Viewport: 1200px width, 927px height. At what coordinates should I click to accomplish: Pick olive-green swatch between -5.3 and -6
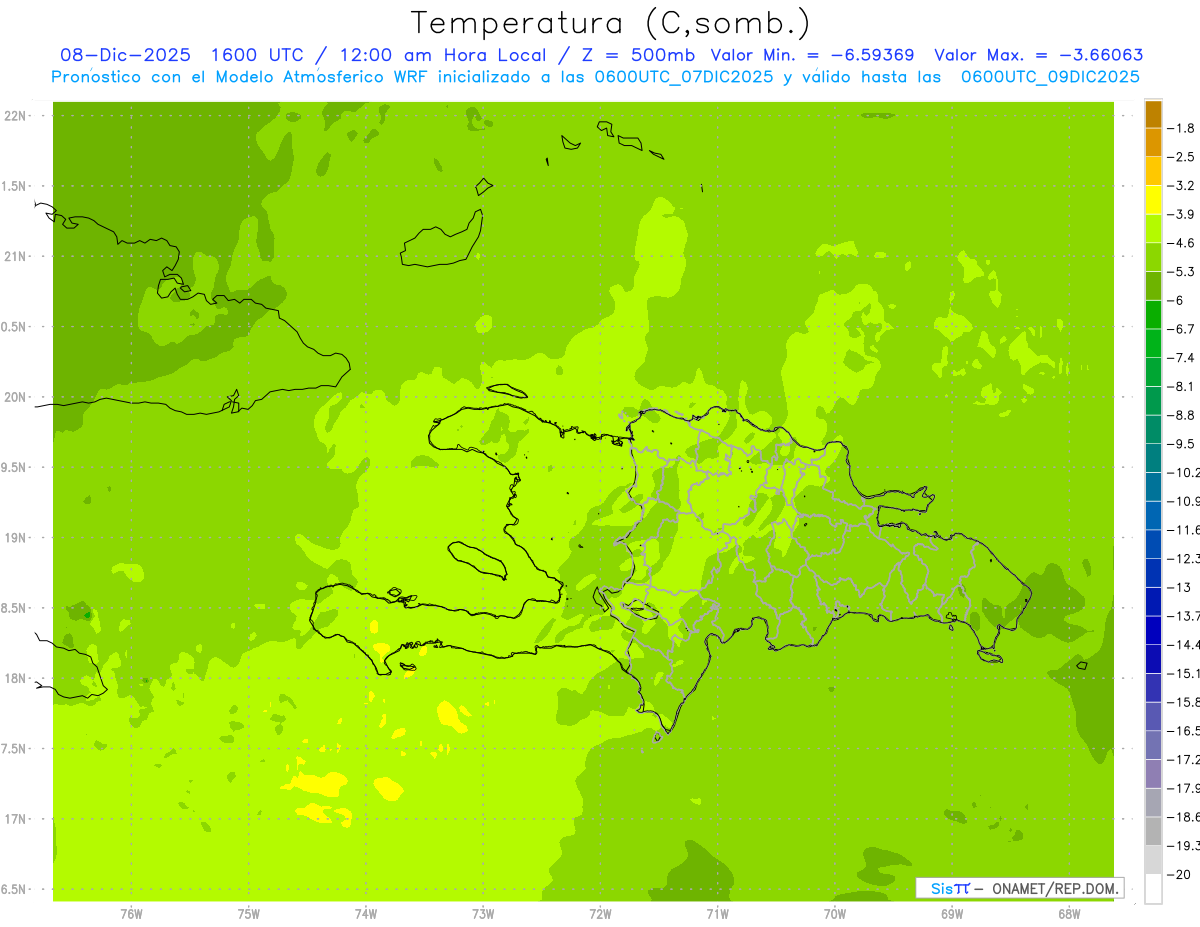tap(1153, 286)
